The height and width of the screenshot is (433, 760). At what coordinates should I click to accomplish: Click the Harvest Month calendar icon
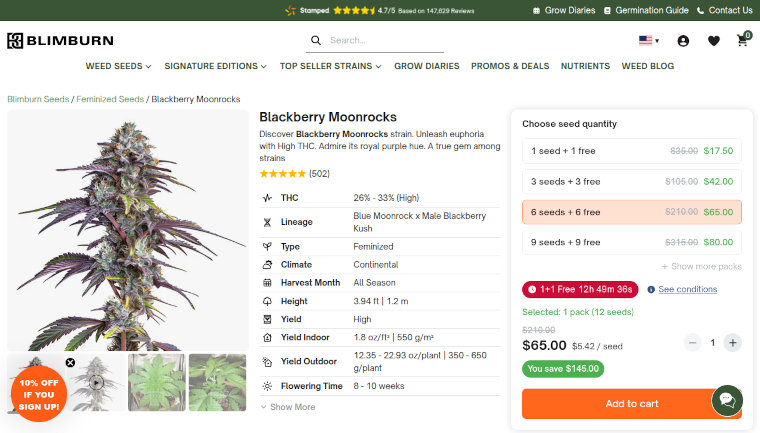coord(267,283)
